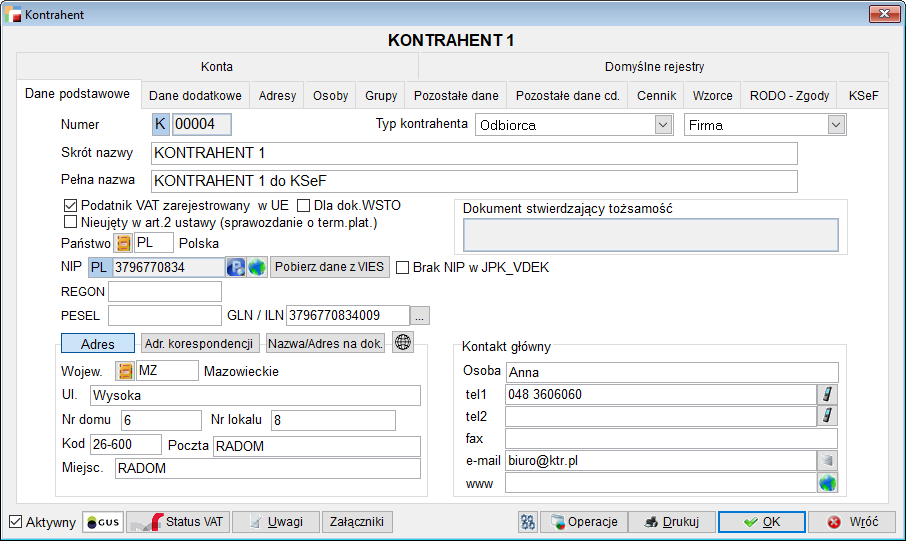This screenshot has height=541, width=906.
Task: Click the globe icon after Nazwa/Adres na dok.
Action: [403, 343]
